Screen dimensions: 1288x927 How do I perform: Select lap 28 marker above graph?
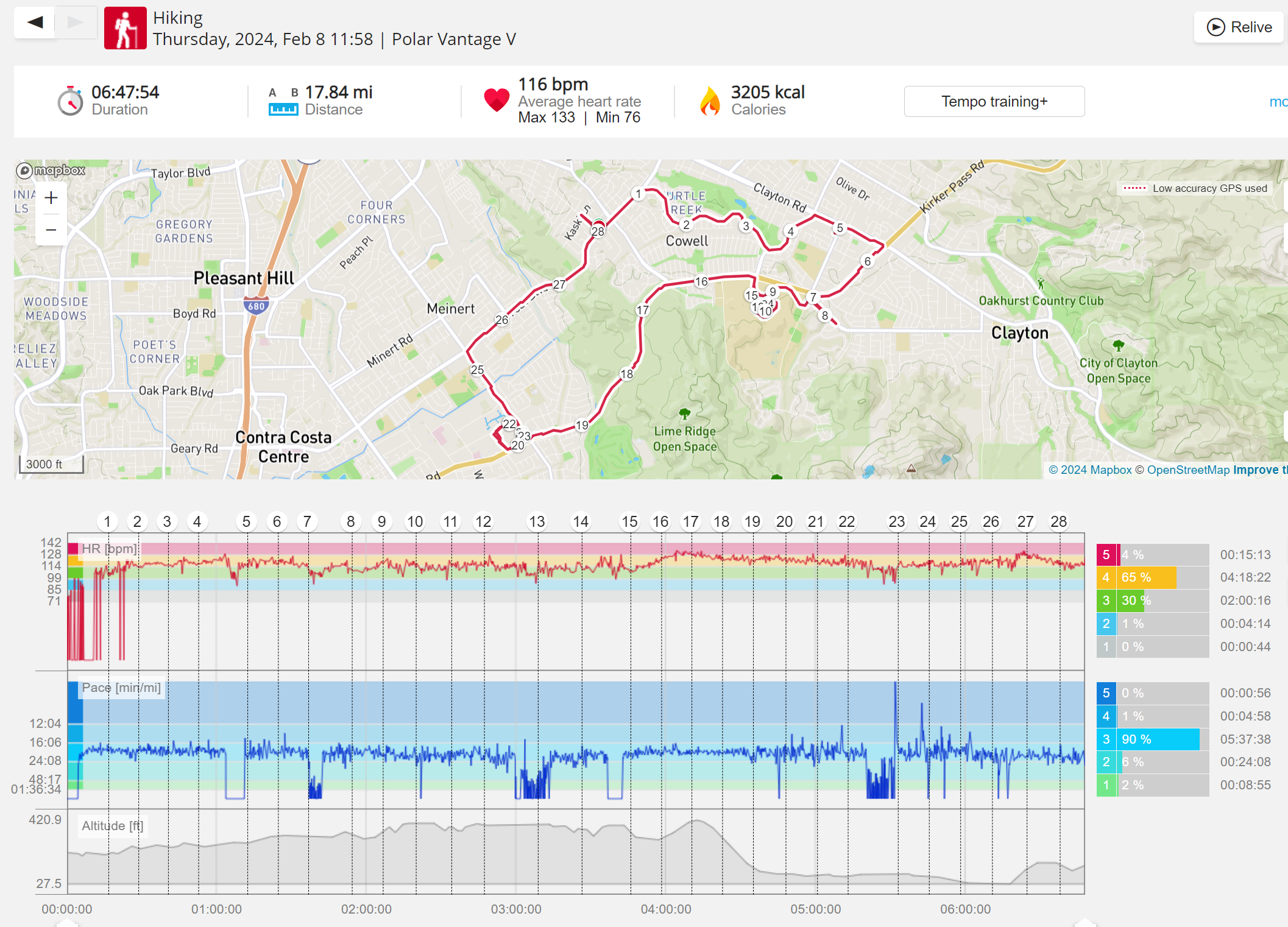tap(1058, 522)
